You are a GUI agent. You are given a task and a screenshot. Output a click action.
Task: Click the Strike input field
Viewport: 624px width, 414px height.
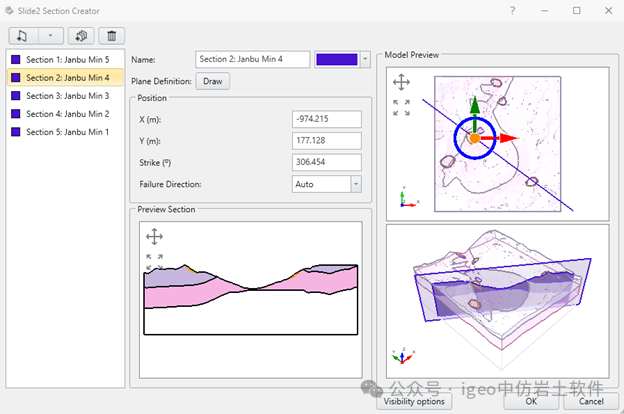click(x=327, y=162)
